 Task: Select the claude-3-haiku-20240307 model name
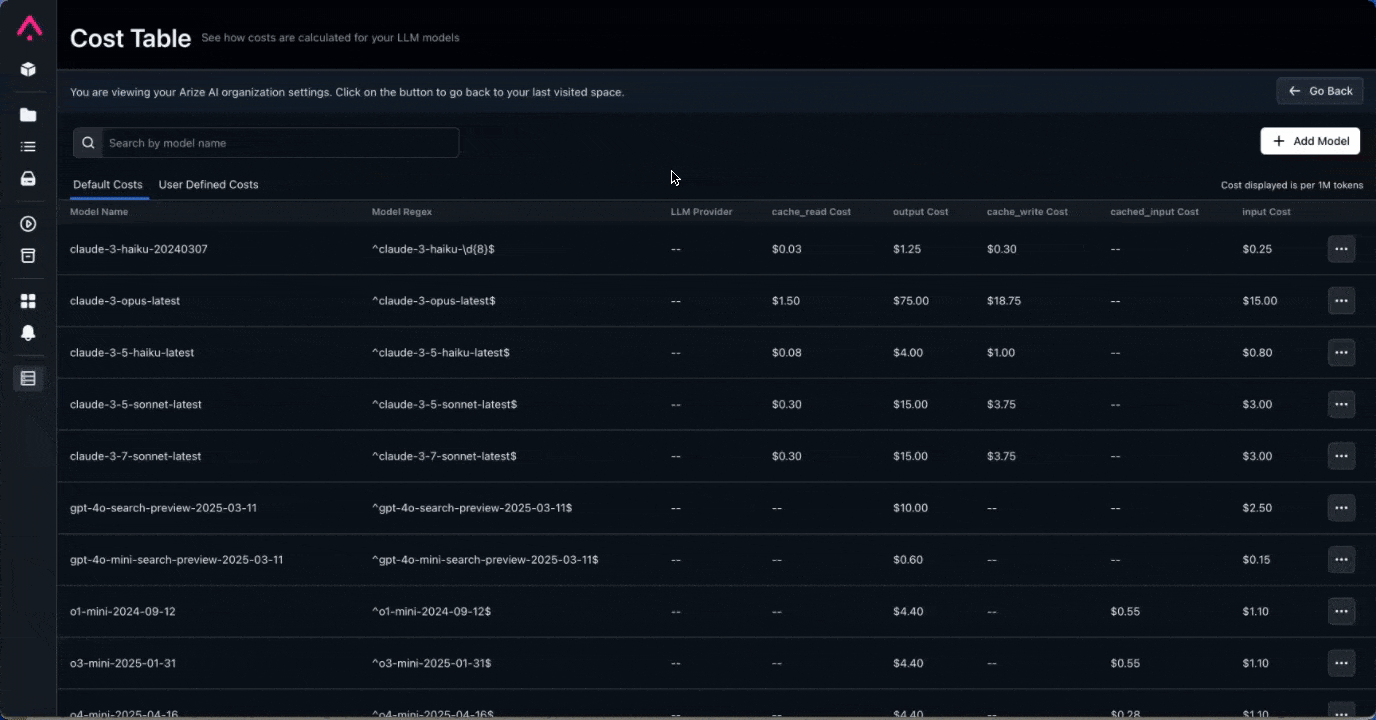click(139, 249)
